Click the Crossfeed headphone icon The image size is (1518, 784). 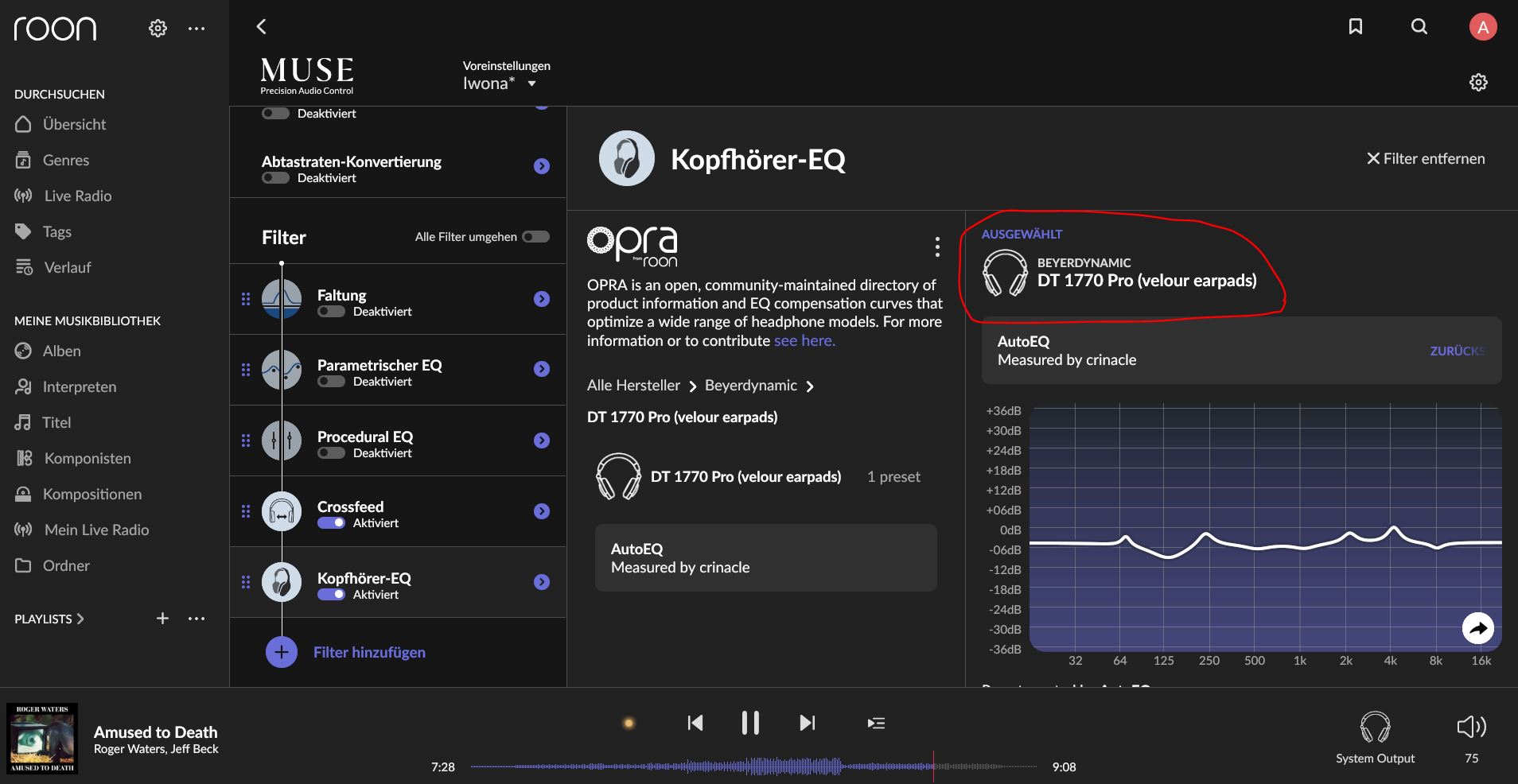[x=282, y=511]
